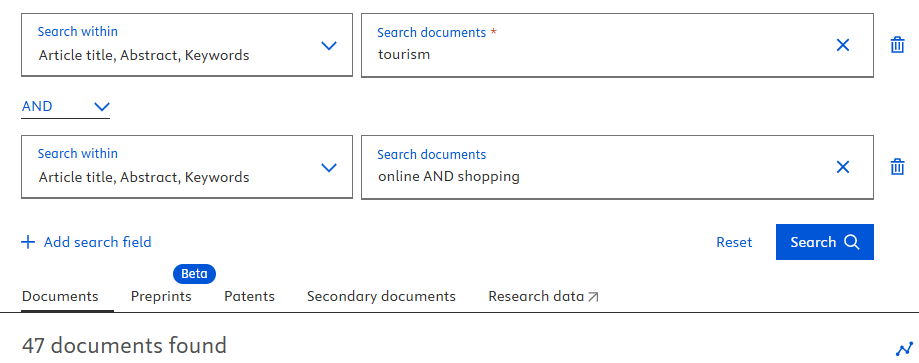Open the Secondary documents tab
Screen dimensions: 919x363
coord(381,296)
